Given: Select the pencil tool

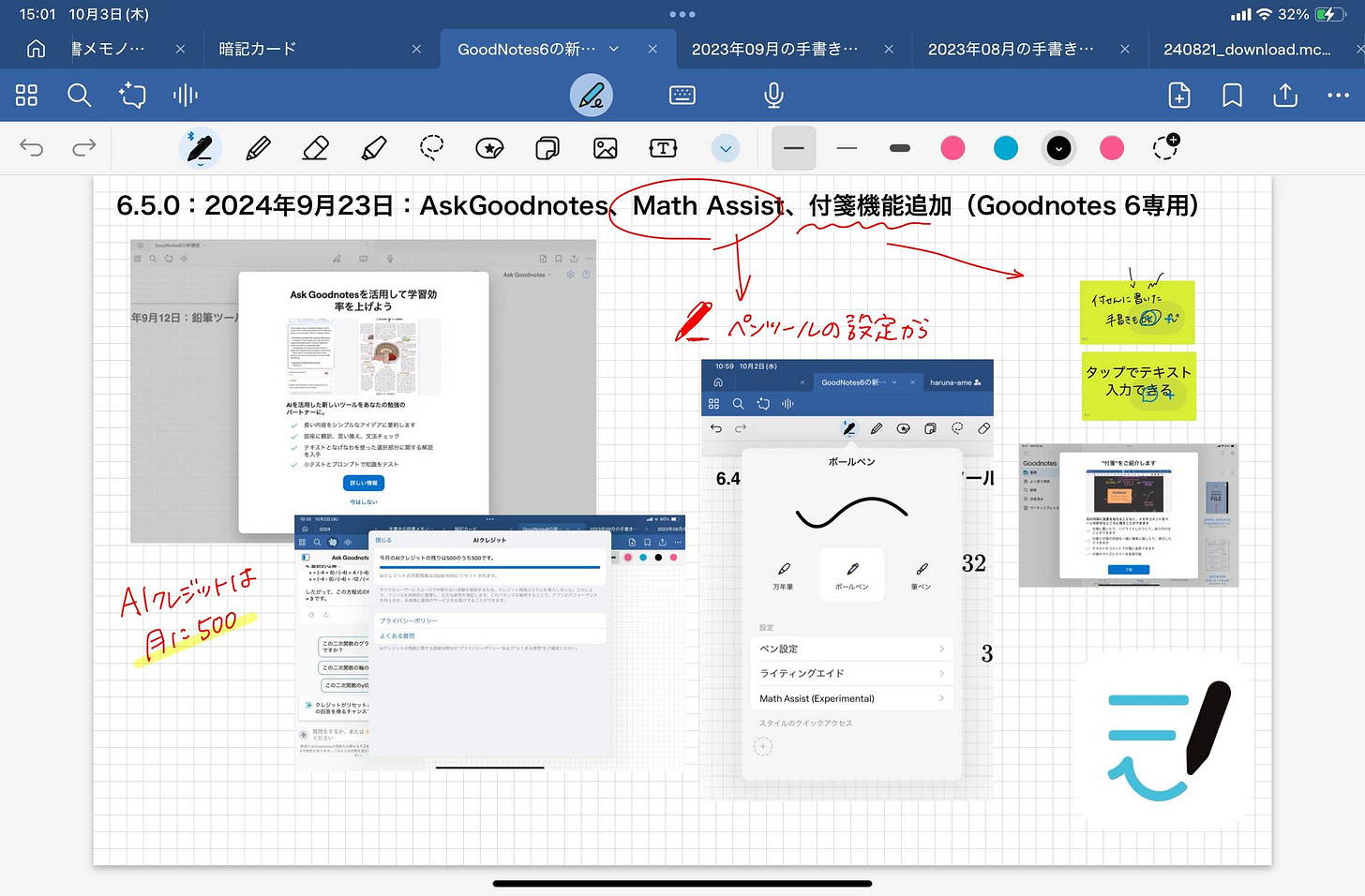Looking at the screenshot, I should [258, 148].
